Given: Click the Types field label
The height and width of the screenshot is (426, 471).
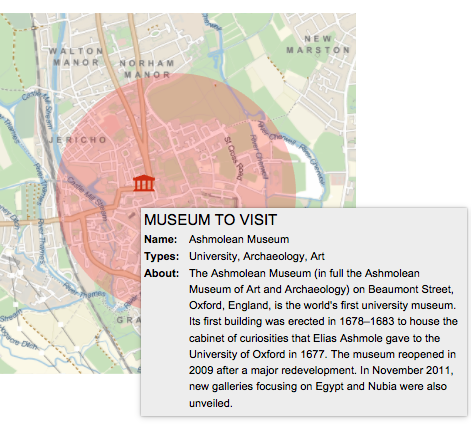Looking at the screenshot, I should [x=162, y=256].
